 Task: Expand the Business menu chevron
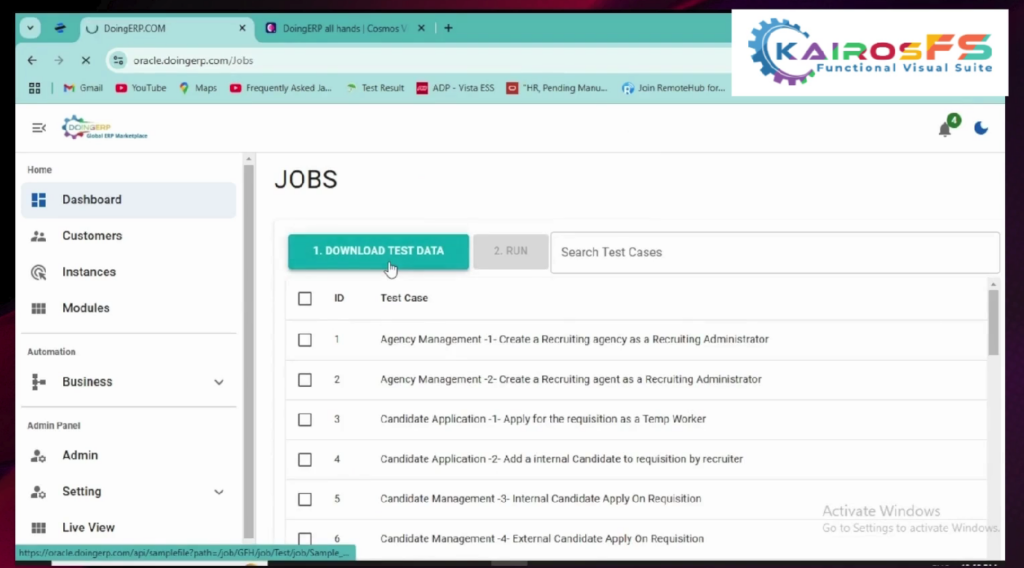click(x=219, y=382)
